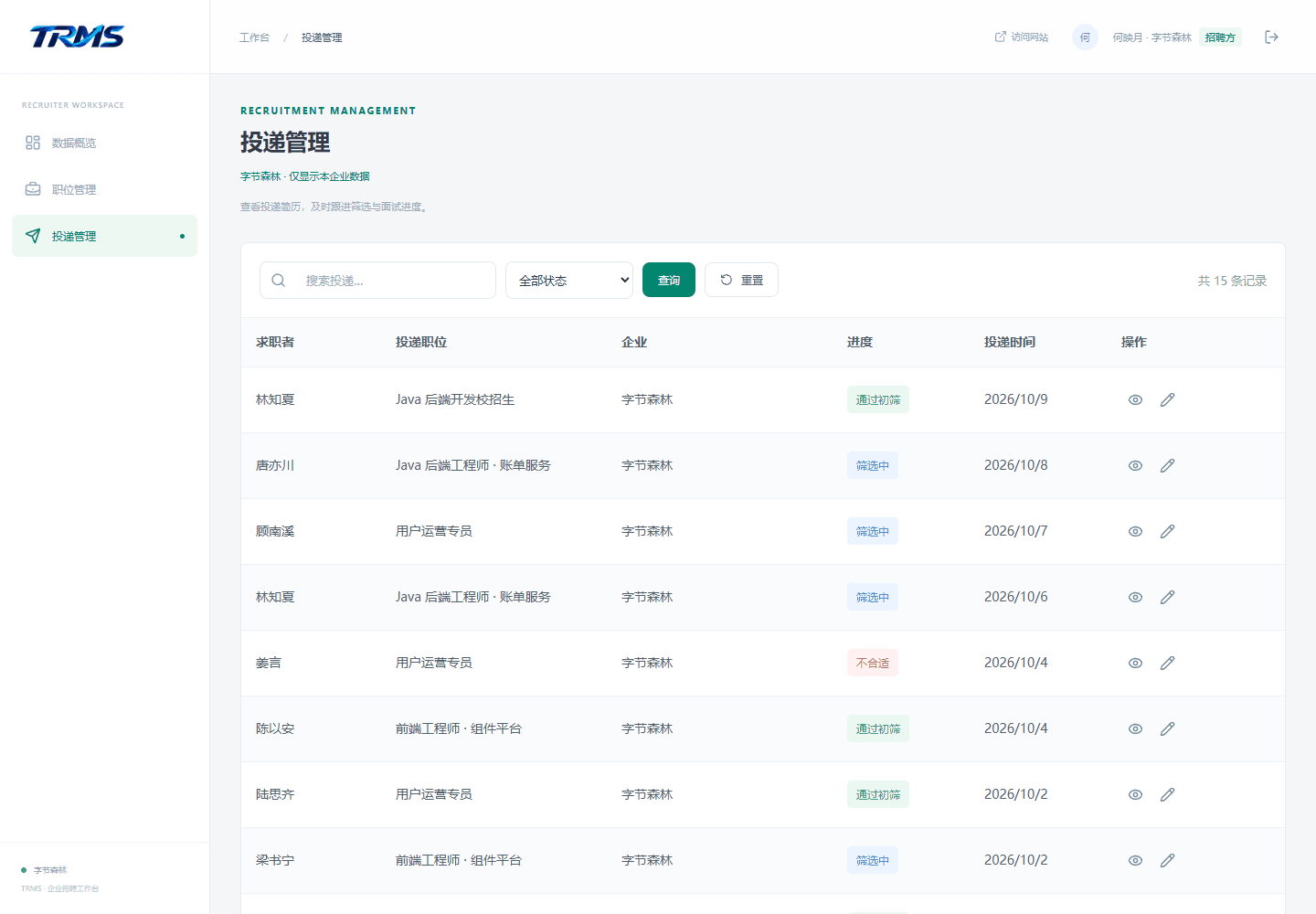The width and height of the screenshot is (1316, 914).
Task: View 陆思齐's application details
Action: 1135,794
